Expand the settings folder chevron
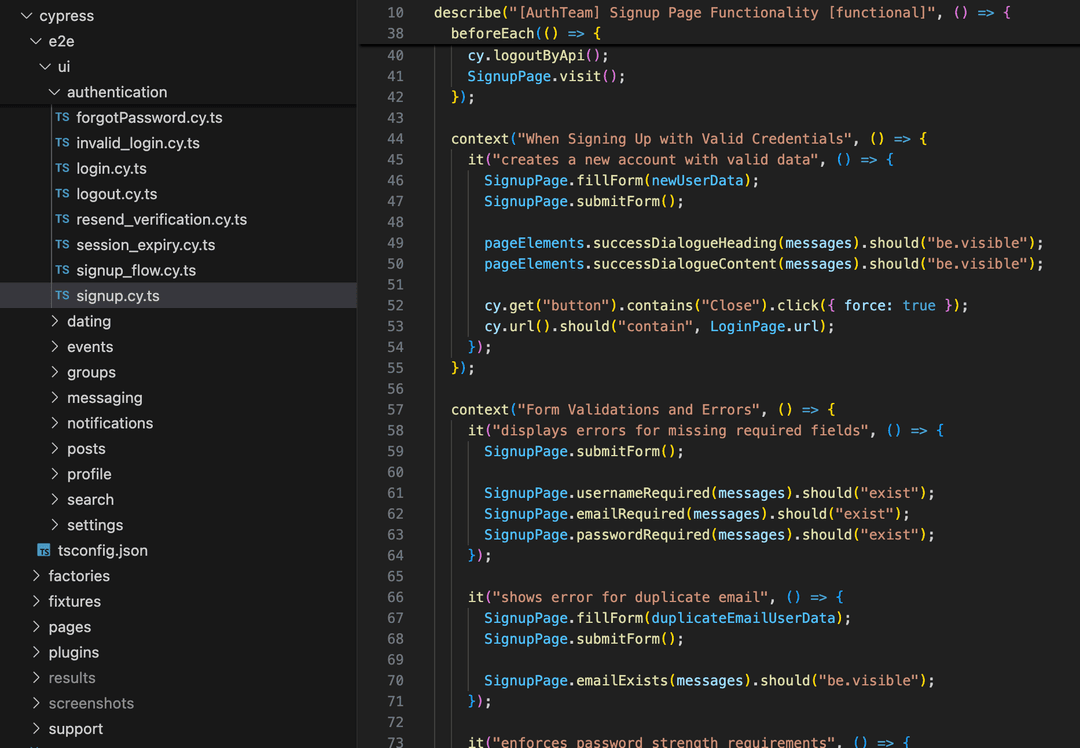Viewport: 1080px width, 748px height. coord(54,525)
